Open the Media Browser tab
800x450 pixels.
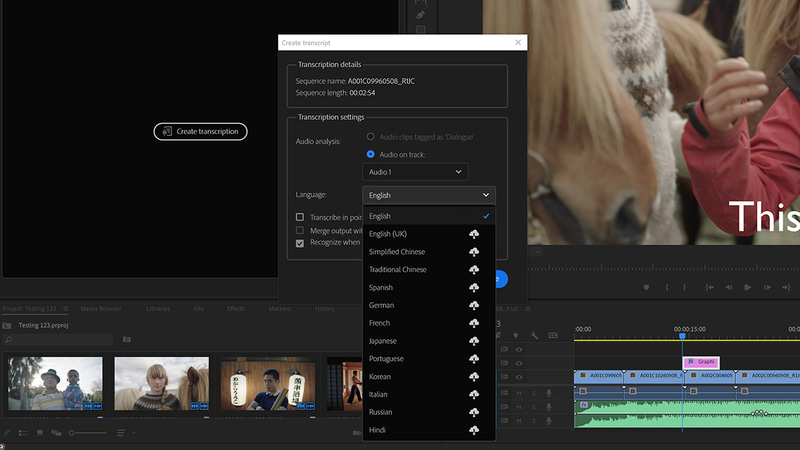coord(101,309)
